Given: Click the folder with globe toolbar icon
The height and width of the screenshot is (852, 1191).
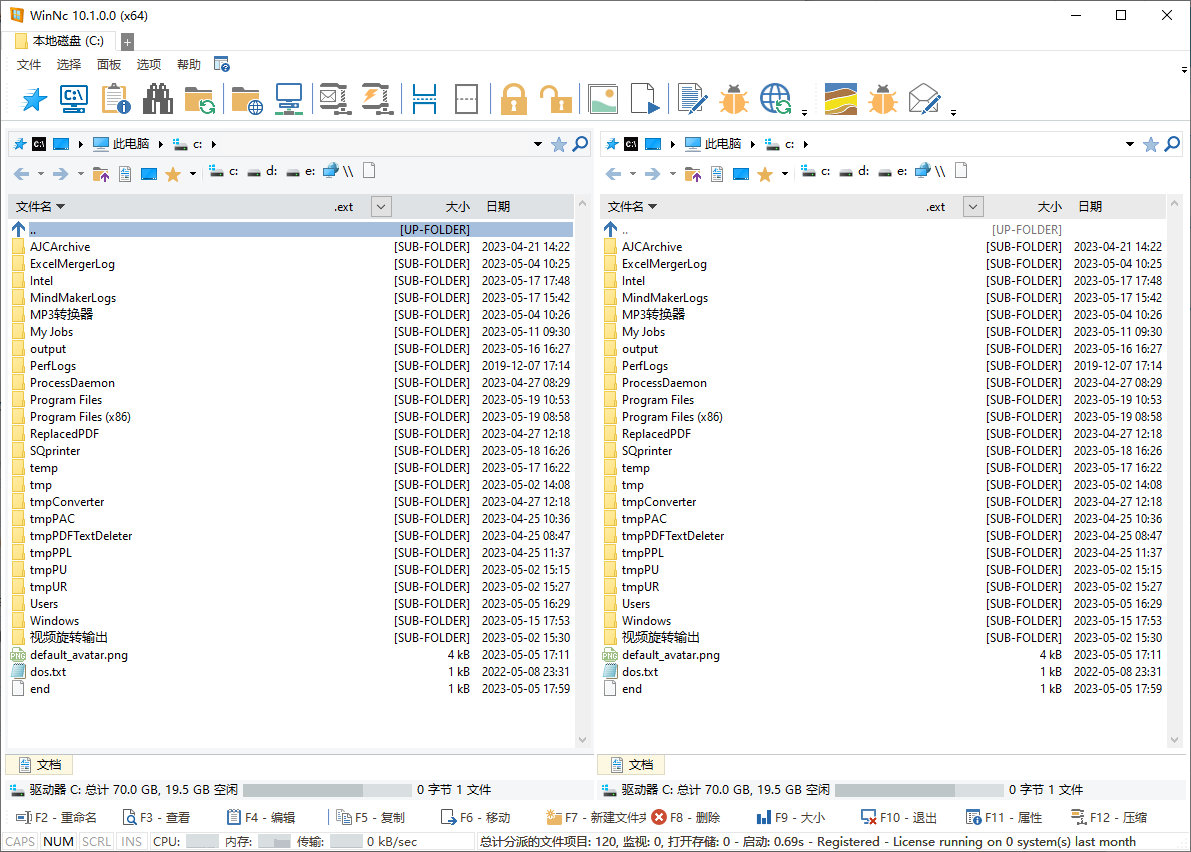Looking at the screenshot, I should (x=248, y=99).
